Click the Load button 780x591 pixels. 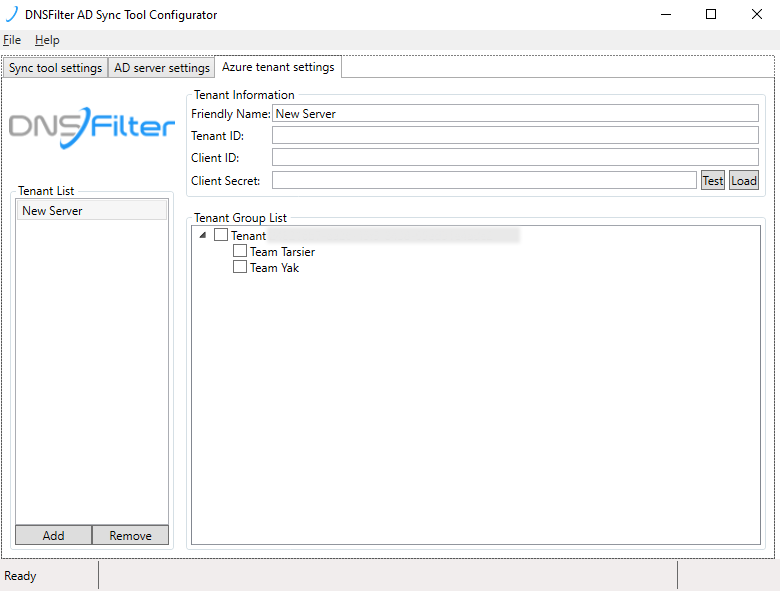[x=744, y=181]
